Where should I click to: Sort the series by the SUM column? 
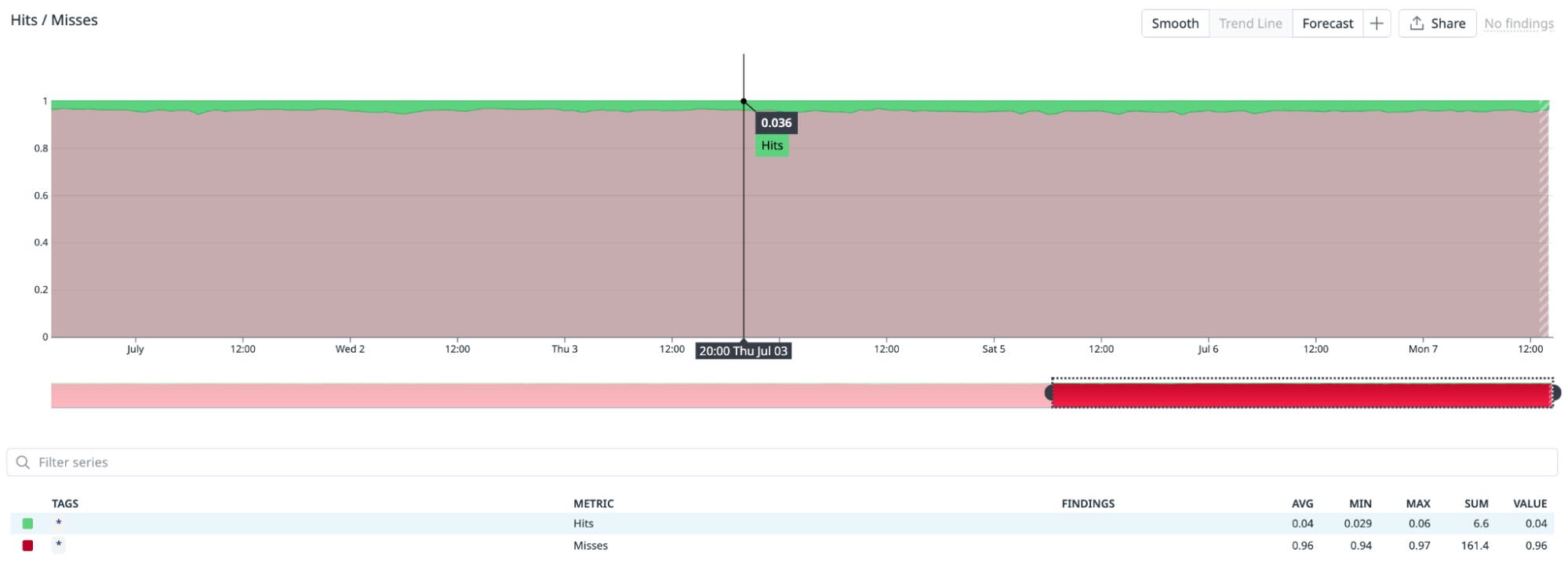pos(1475,503)
